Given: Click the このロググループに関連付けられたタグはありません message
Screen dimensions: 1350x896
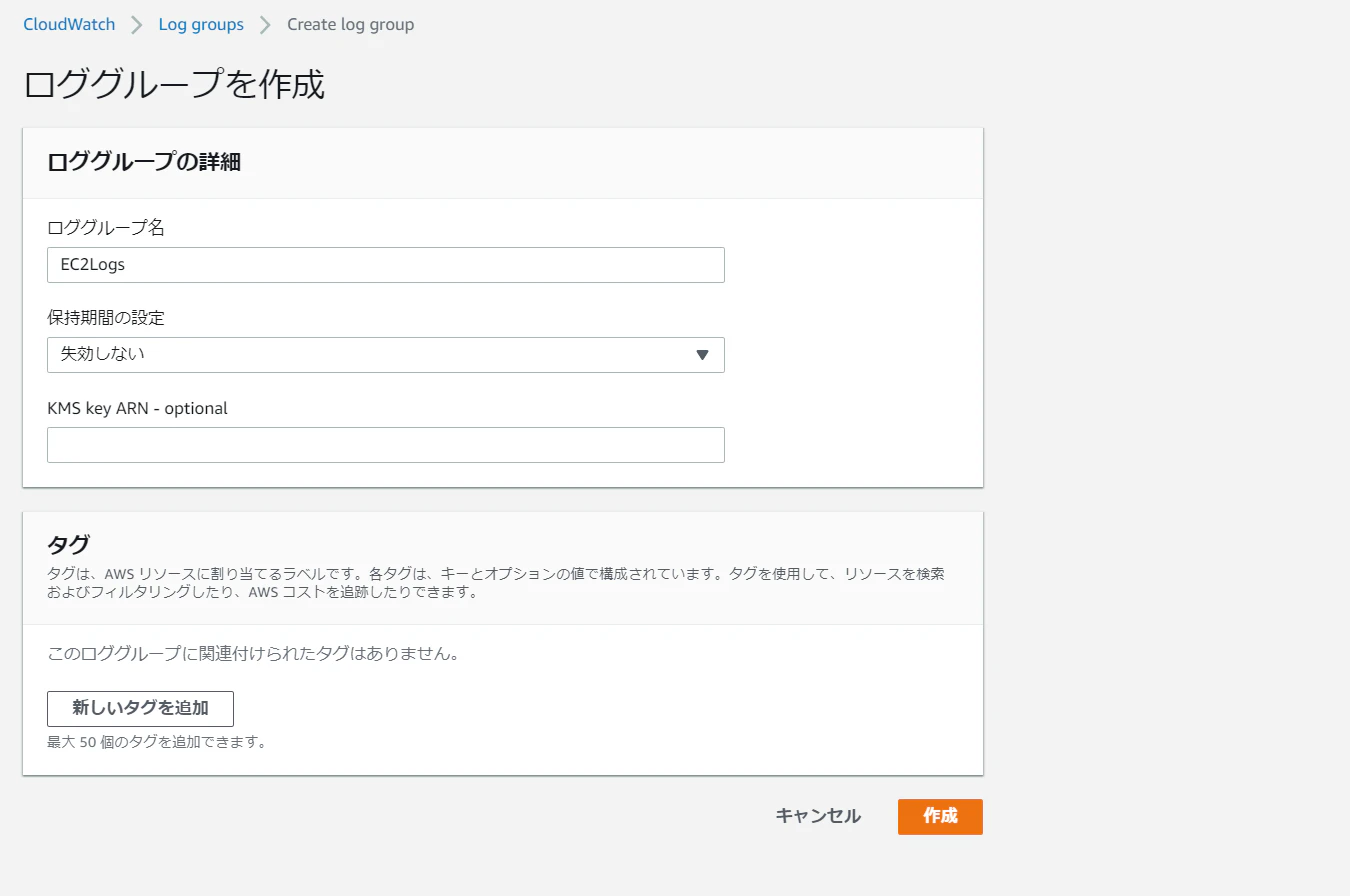Looking at the screenshot, I should [253, 654].
